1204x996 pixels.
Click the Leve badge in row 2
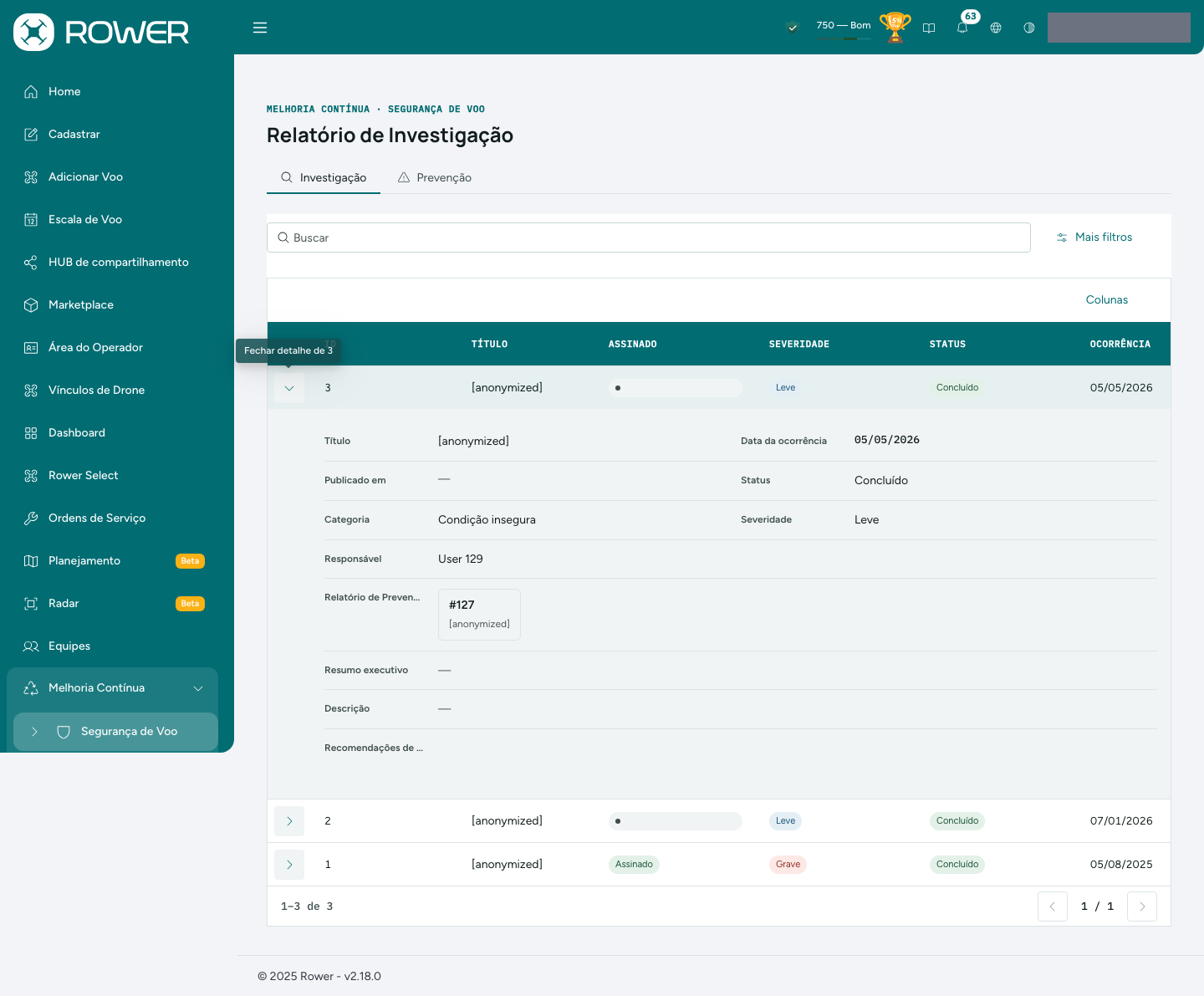click(785, 821)
